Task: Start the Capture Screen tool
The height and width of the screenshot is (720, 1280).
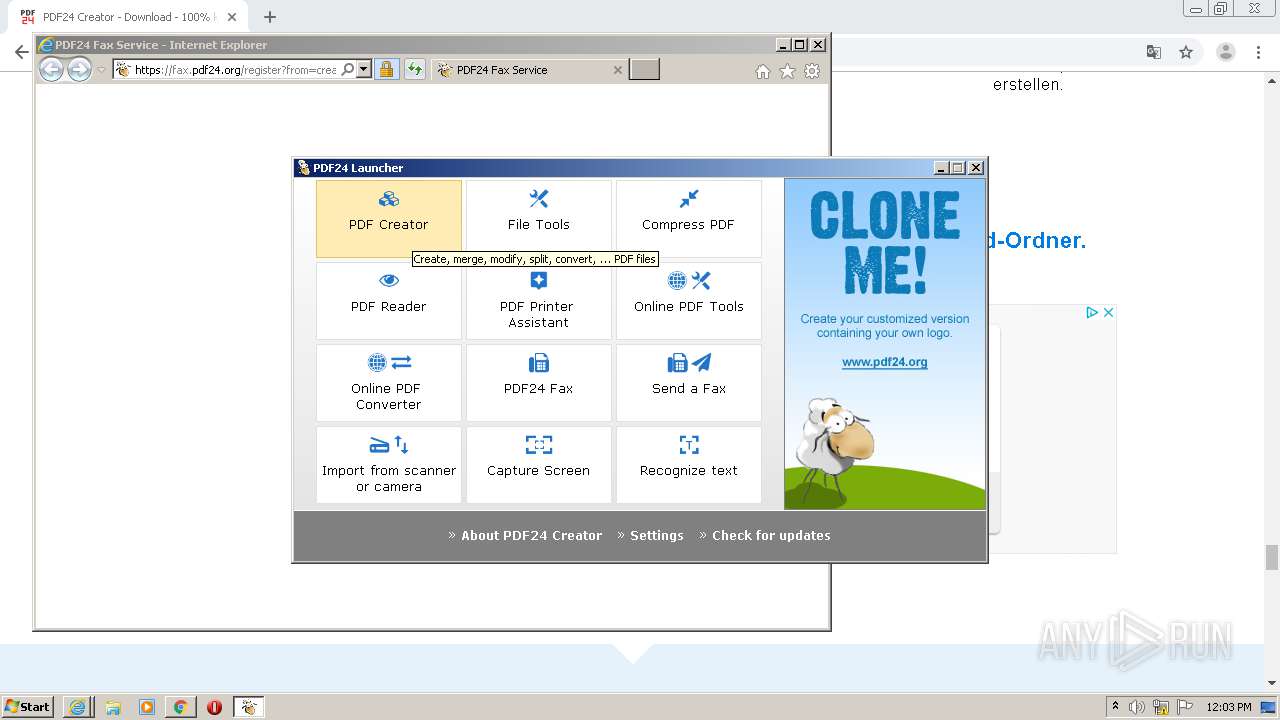Action: pos(539,465)
